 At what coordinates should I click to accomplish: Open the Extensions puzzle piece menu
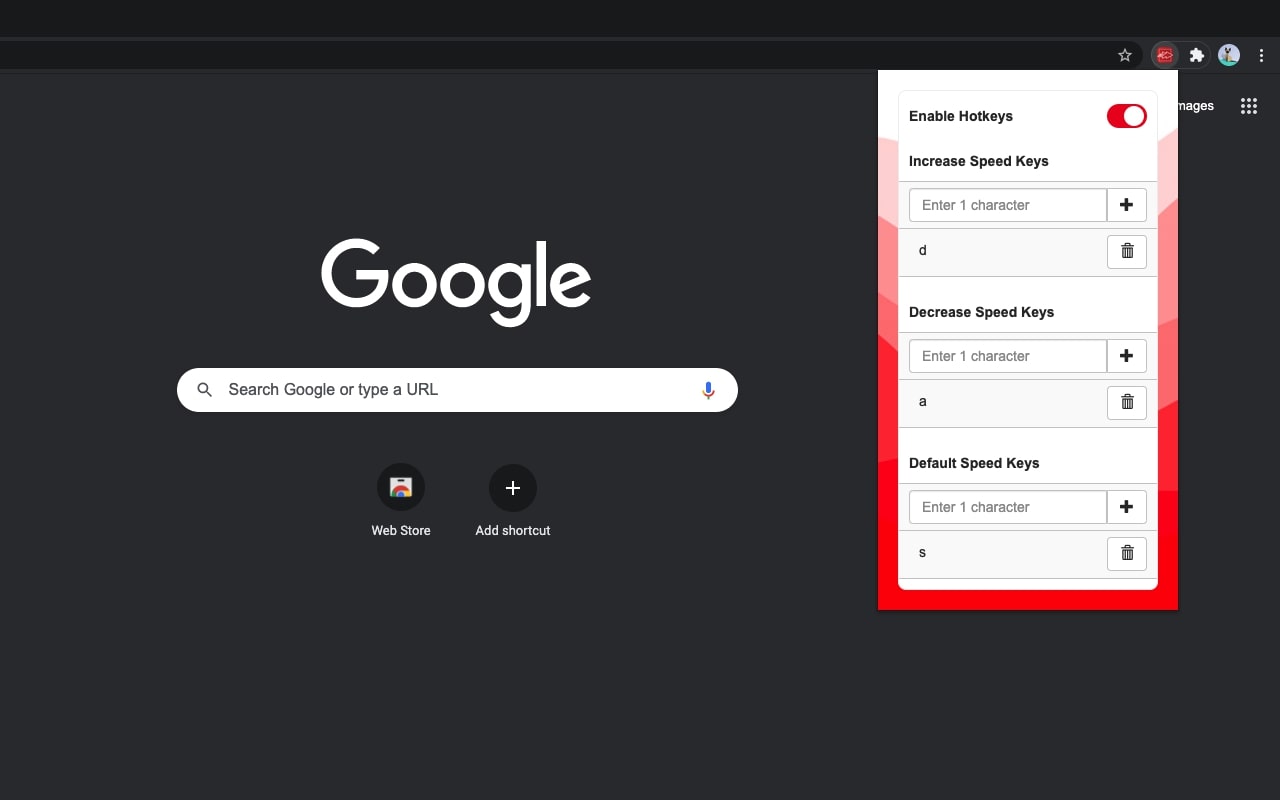[1197, 56]
